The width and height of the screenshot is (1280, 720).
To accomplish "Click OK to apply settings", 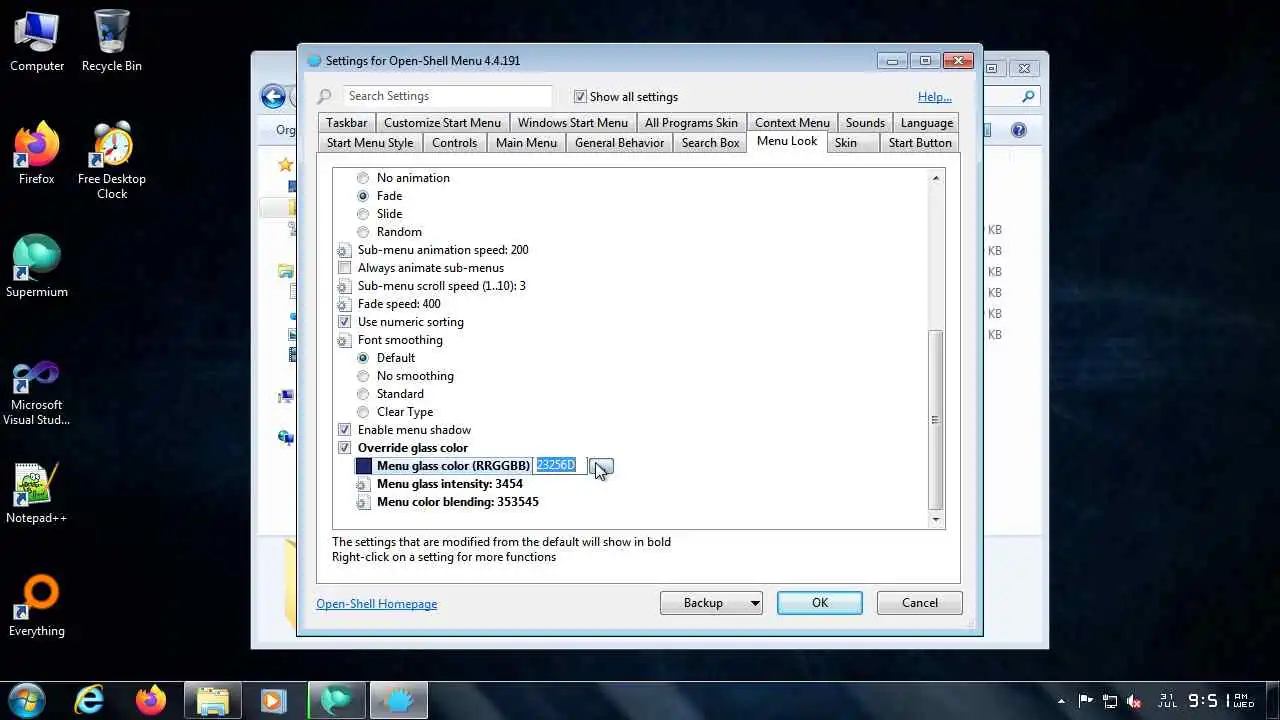I will (820, 603).
